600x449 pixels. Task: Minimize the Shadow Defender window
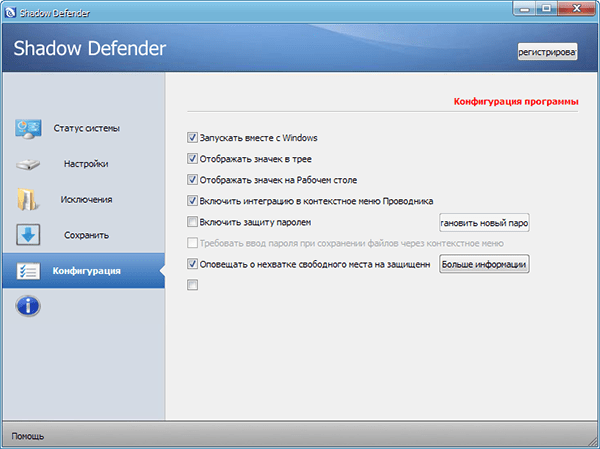point(525,8)
